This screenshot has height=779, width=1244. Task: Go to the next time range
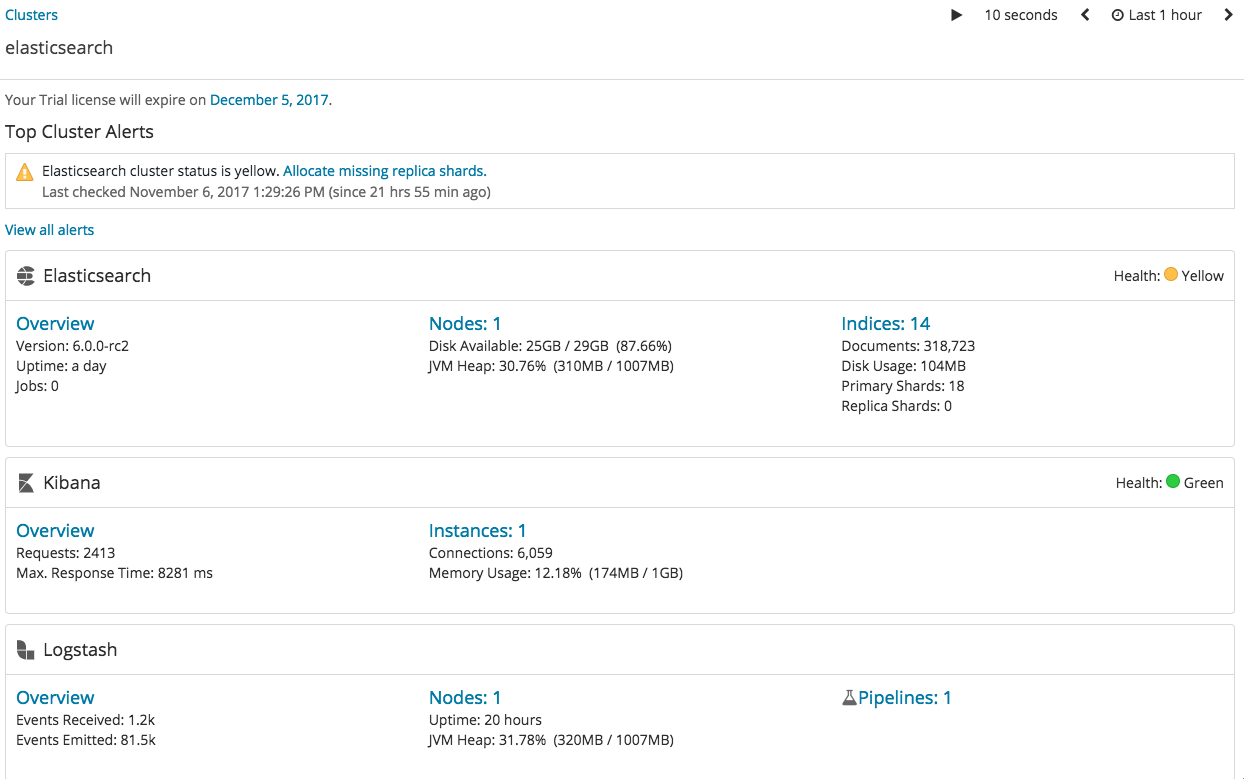[1229, 15]
